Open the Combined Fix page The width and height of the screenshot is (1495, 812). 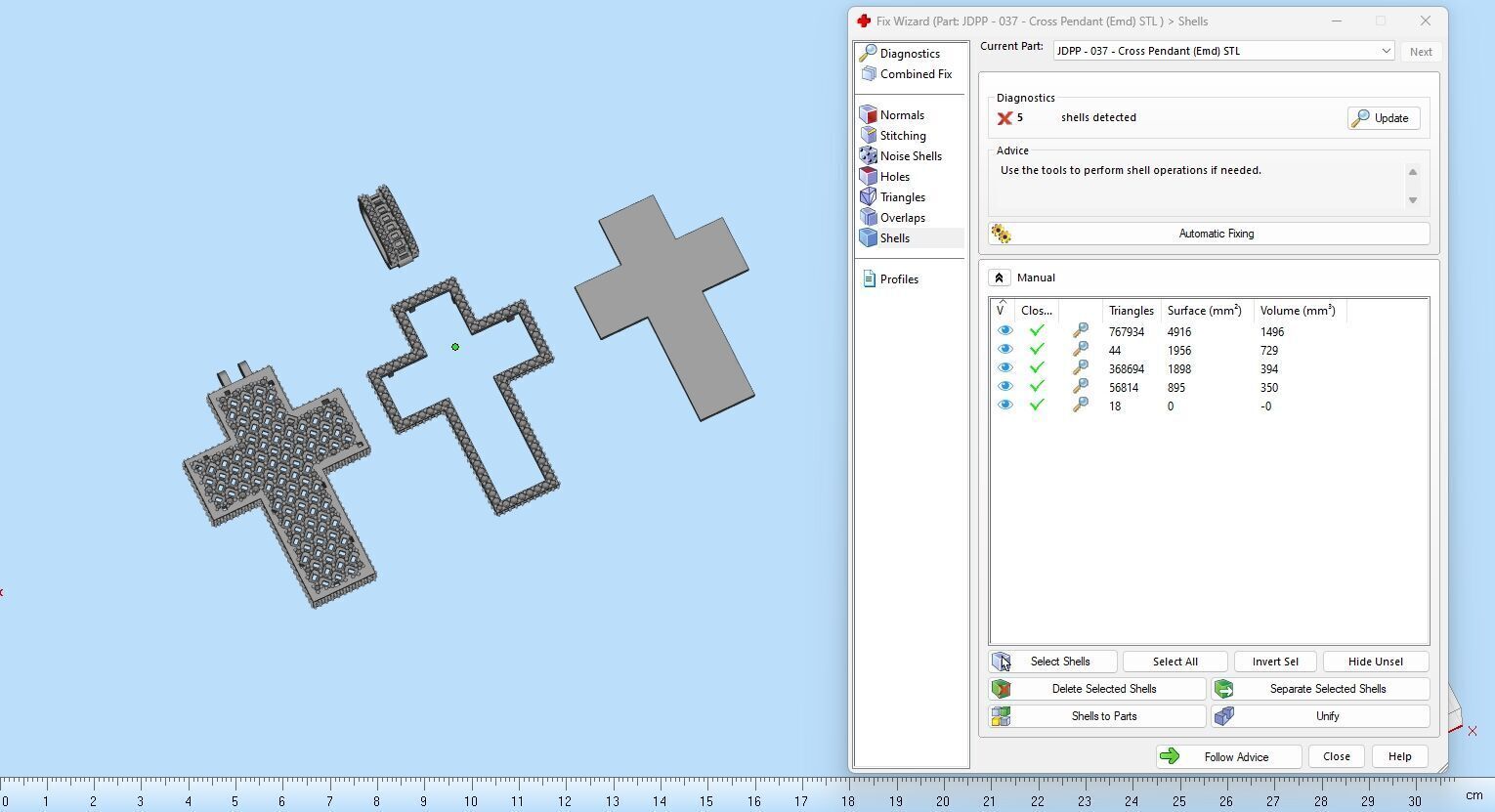916,74
